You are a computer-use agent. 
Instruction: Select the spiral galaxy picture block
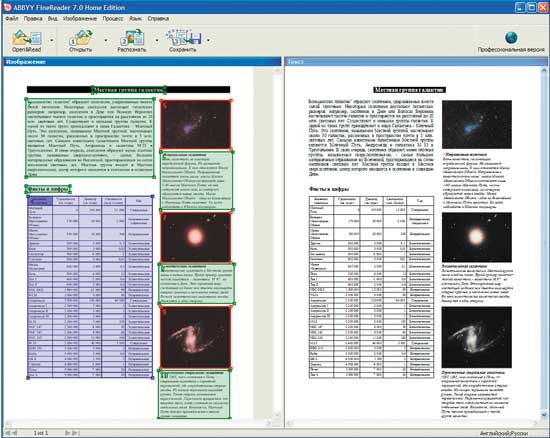pos(195,338)
